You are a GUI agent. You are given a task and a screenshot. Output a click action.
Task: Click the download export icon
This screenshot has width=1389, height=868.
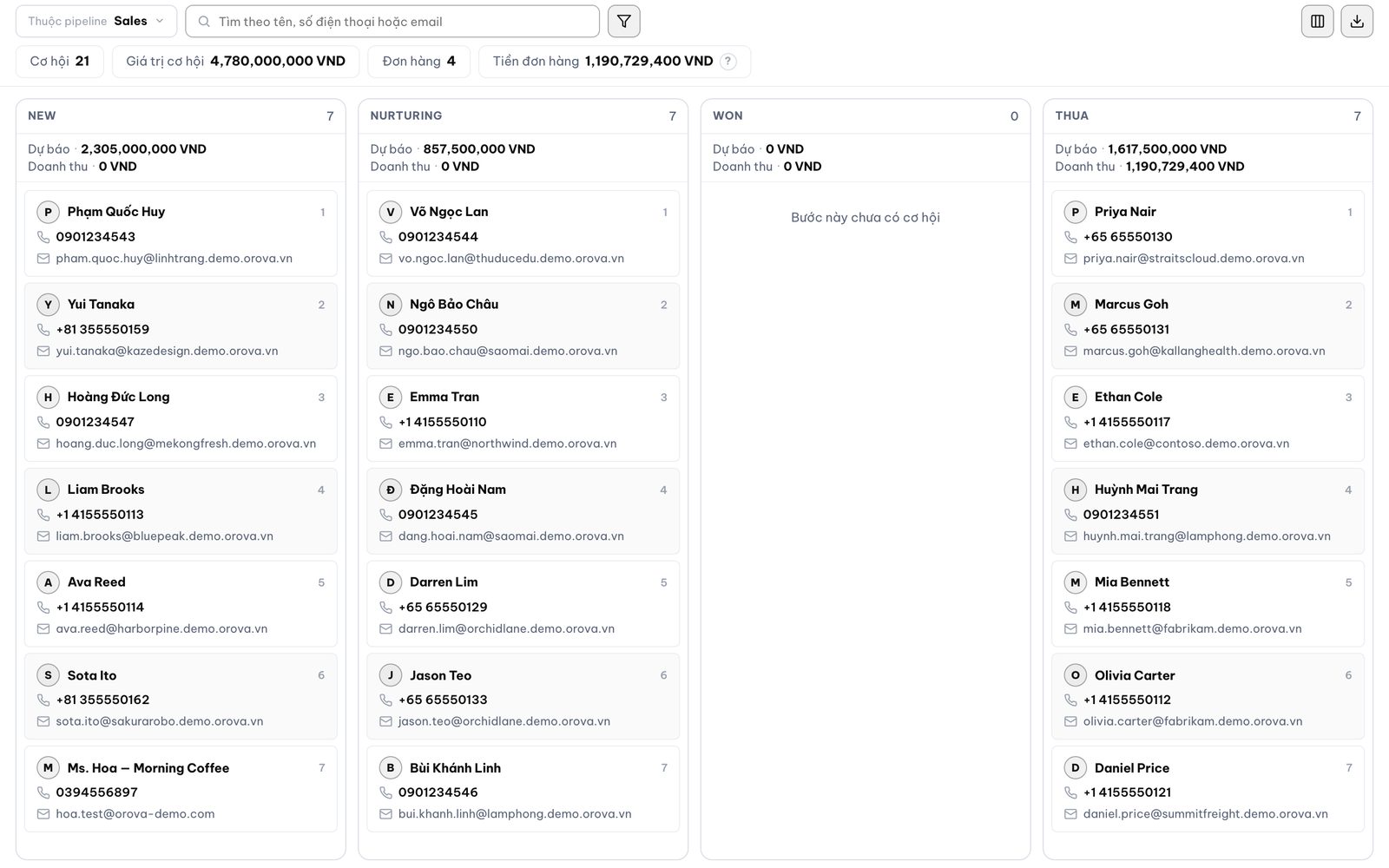1357,21
